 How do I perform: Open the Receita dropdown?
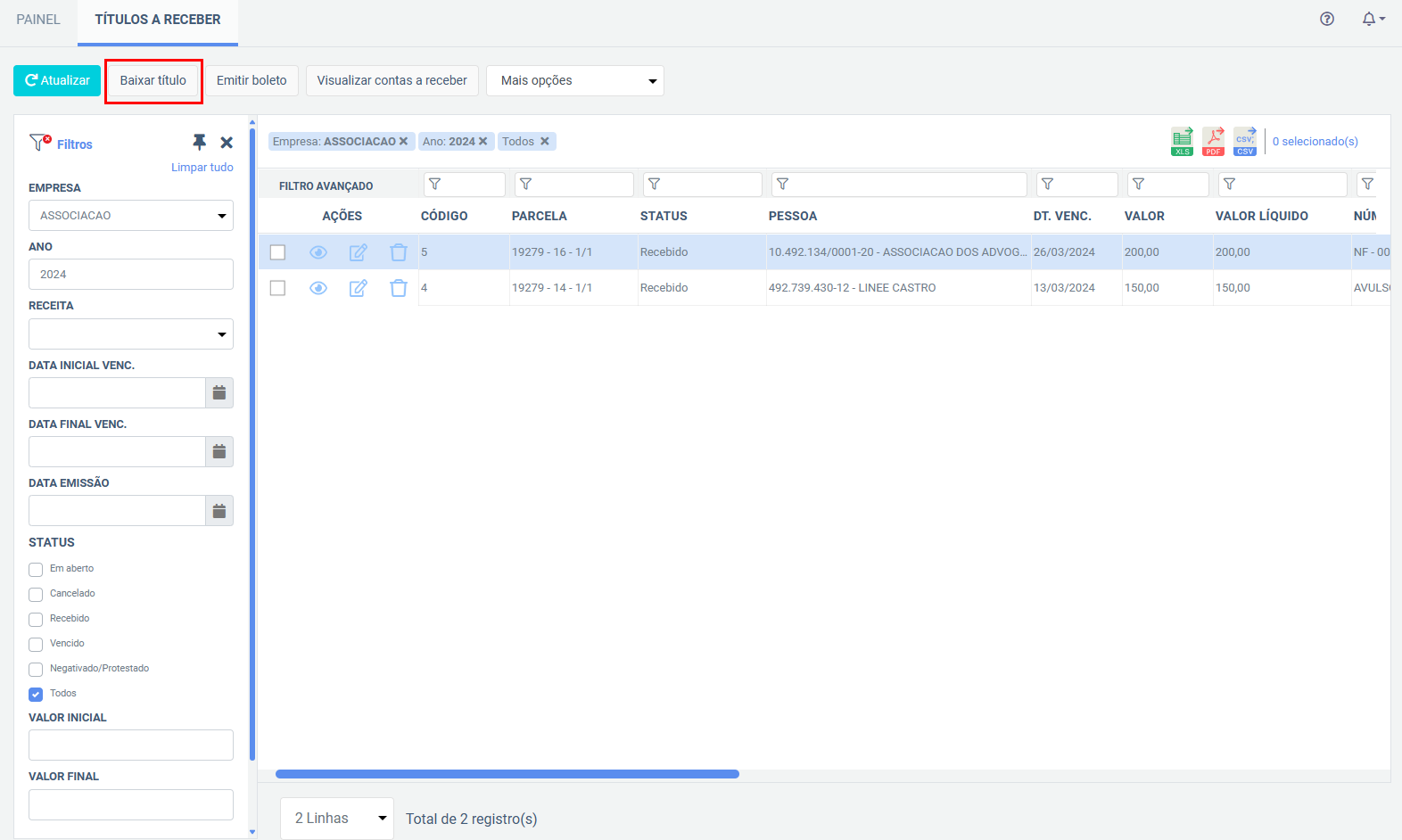tap(131, 334)
